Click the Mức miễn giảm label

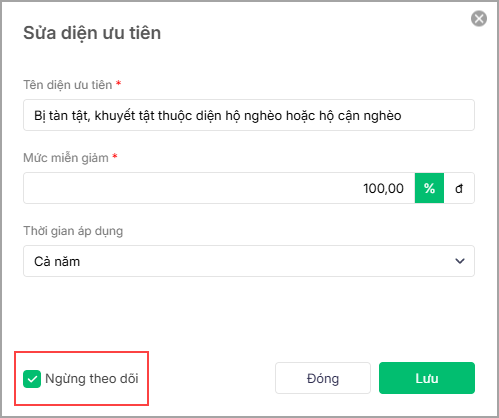coord(66,158)
